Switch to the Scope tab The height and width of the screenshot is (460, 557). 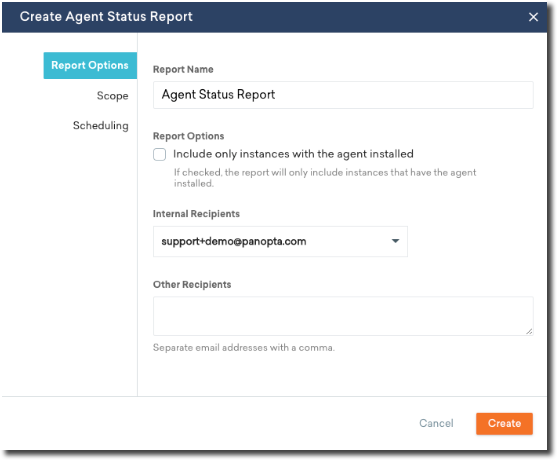112,96
